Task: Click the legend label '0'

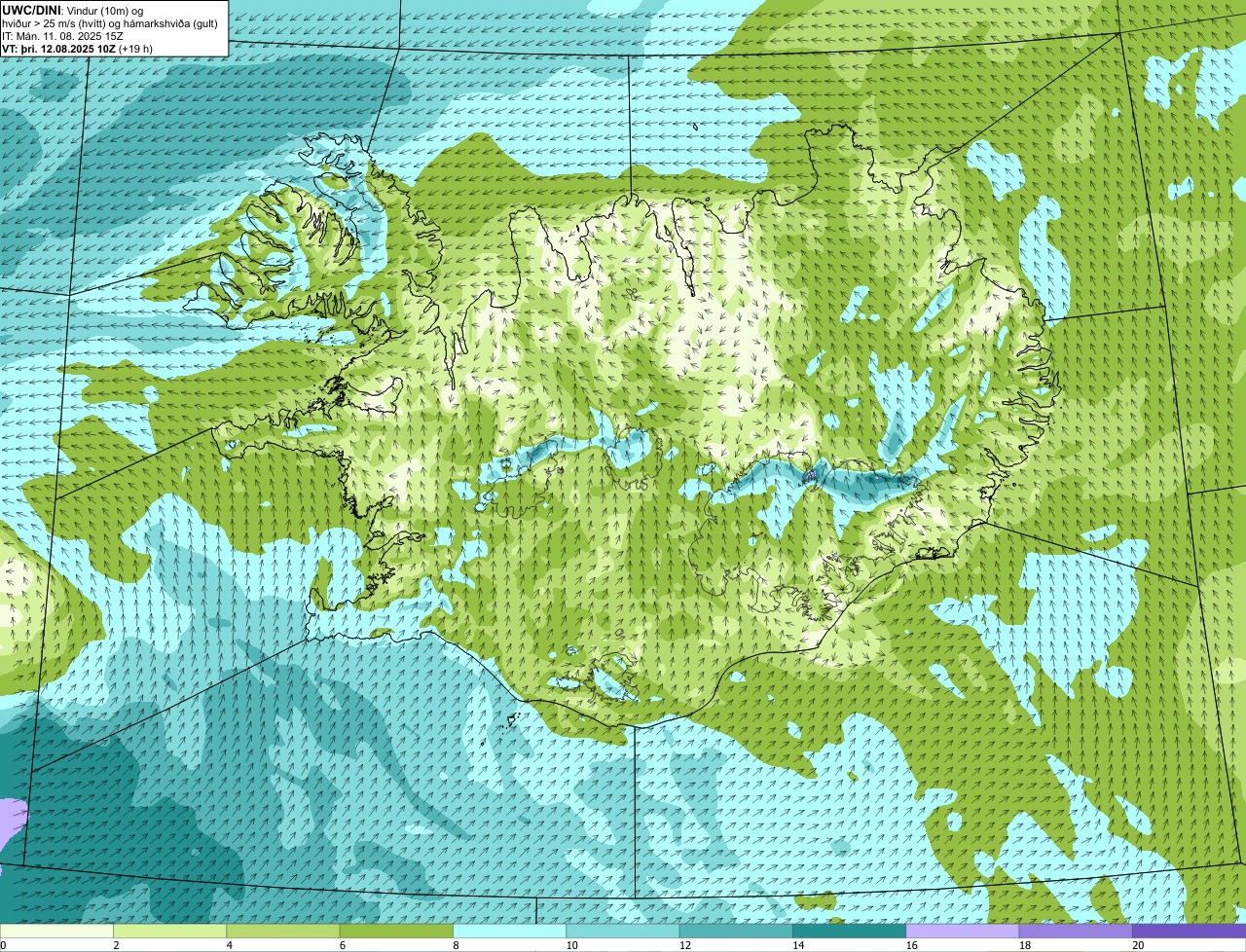Action: click(3, 945)
